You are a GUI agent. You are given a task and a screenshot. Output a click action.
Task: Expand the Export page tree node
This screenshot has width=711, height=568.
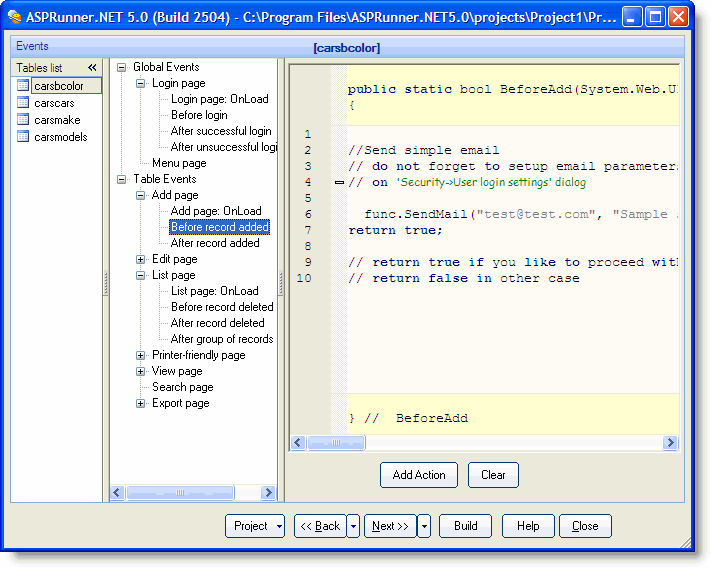coord(140,403)
